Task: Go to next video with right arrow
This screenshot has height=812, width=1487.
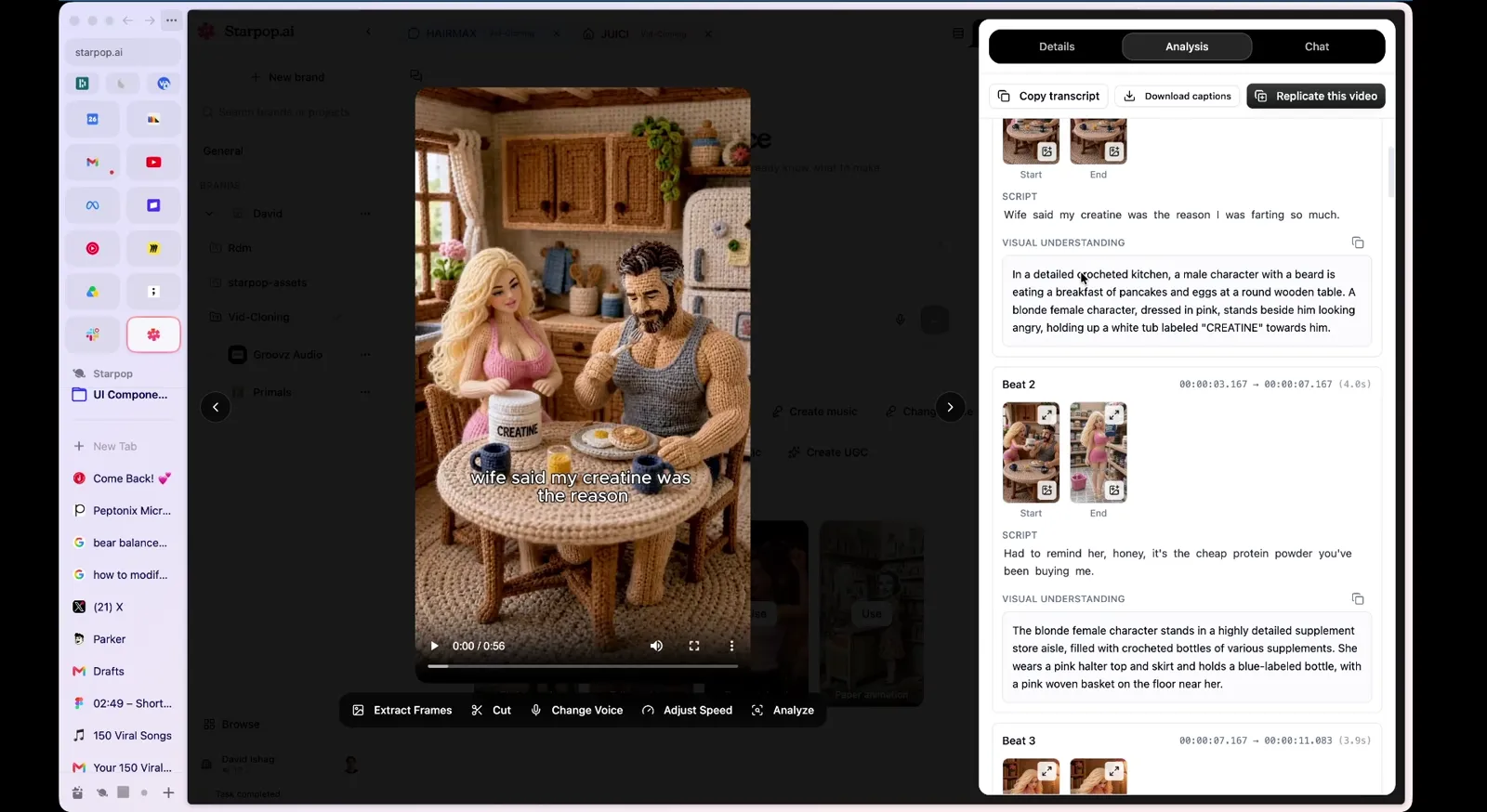Action: pyautogui.click(x=950, y=407)
